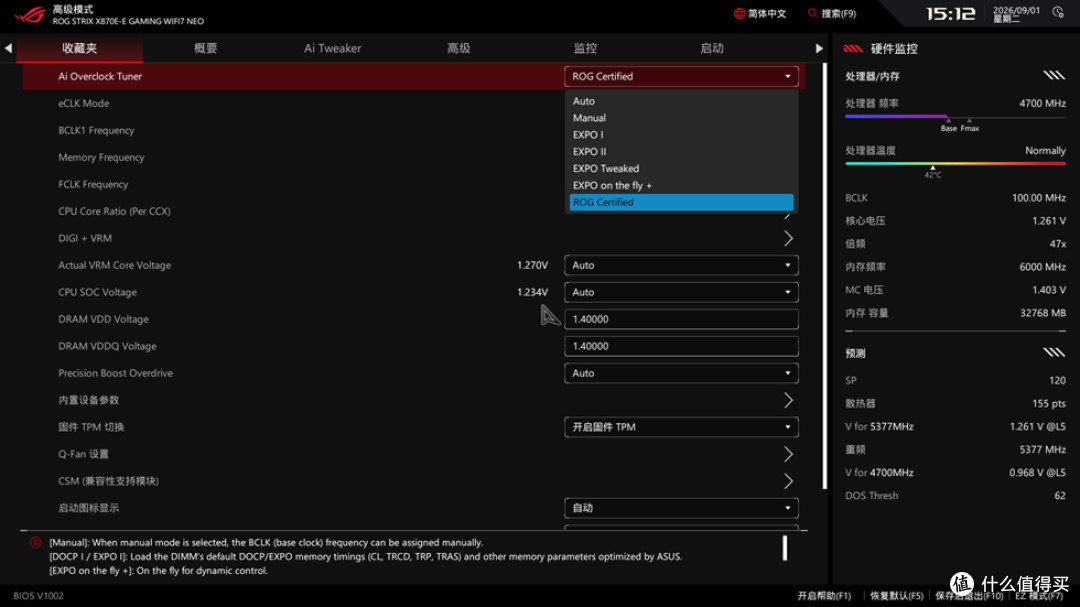Select highlighted ROG Certified option

click(x=681, y=202)
